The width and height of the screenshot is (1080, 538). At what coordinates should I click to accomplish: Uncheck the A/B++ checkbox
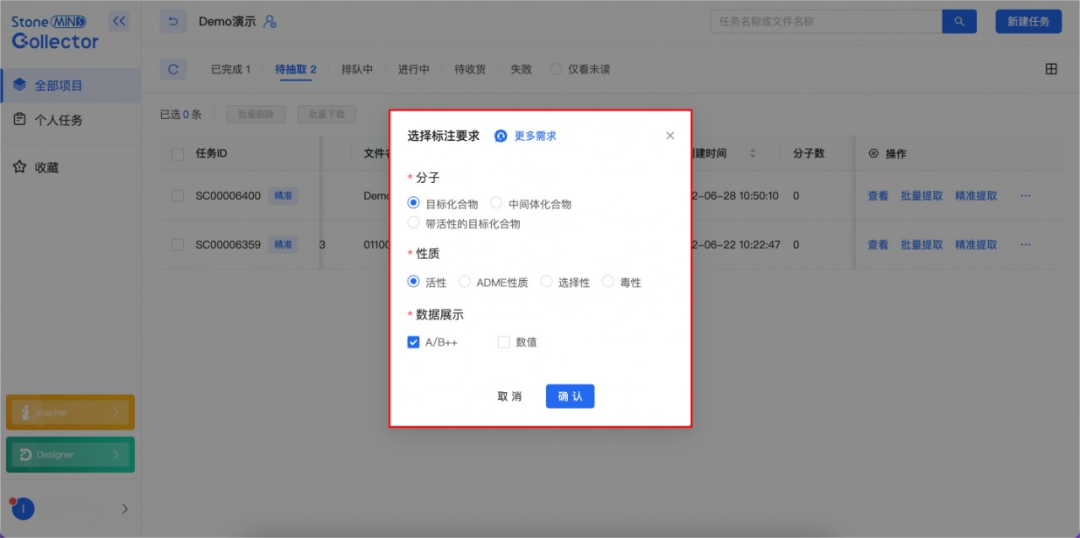tap(414, 342)
